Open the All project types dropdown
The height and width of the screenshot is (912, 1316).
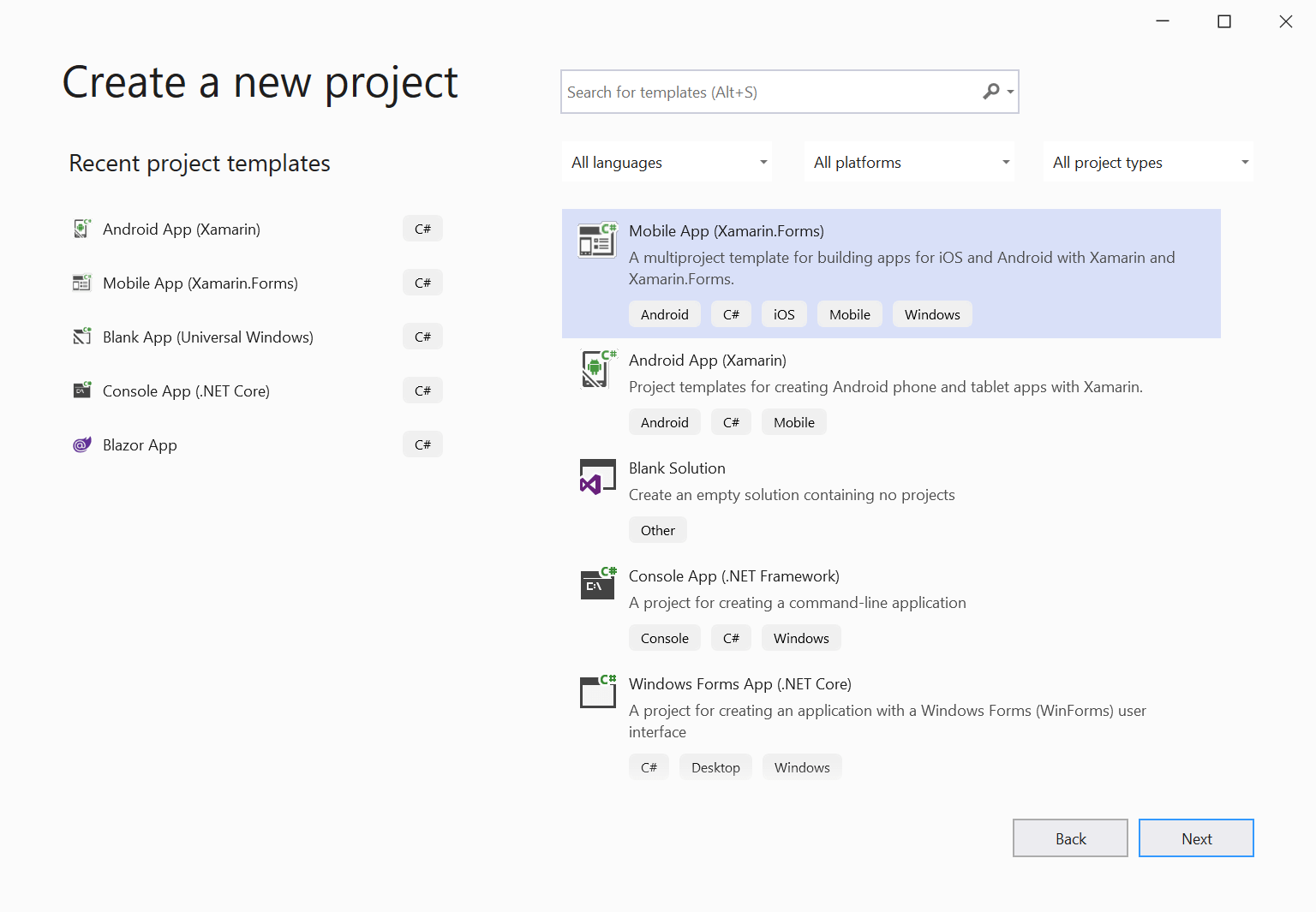tap(1148, 163)
